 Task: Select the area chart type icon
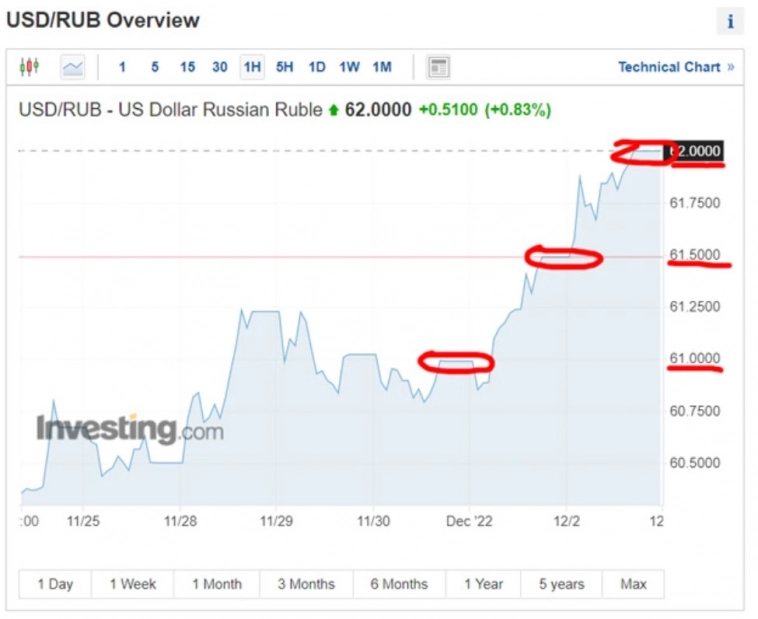pyautogui.click(x=73, y=67)
